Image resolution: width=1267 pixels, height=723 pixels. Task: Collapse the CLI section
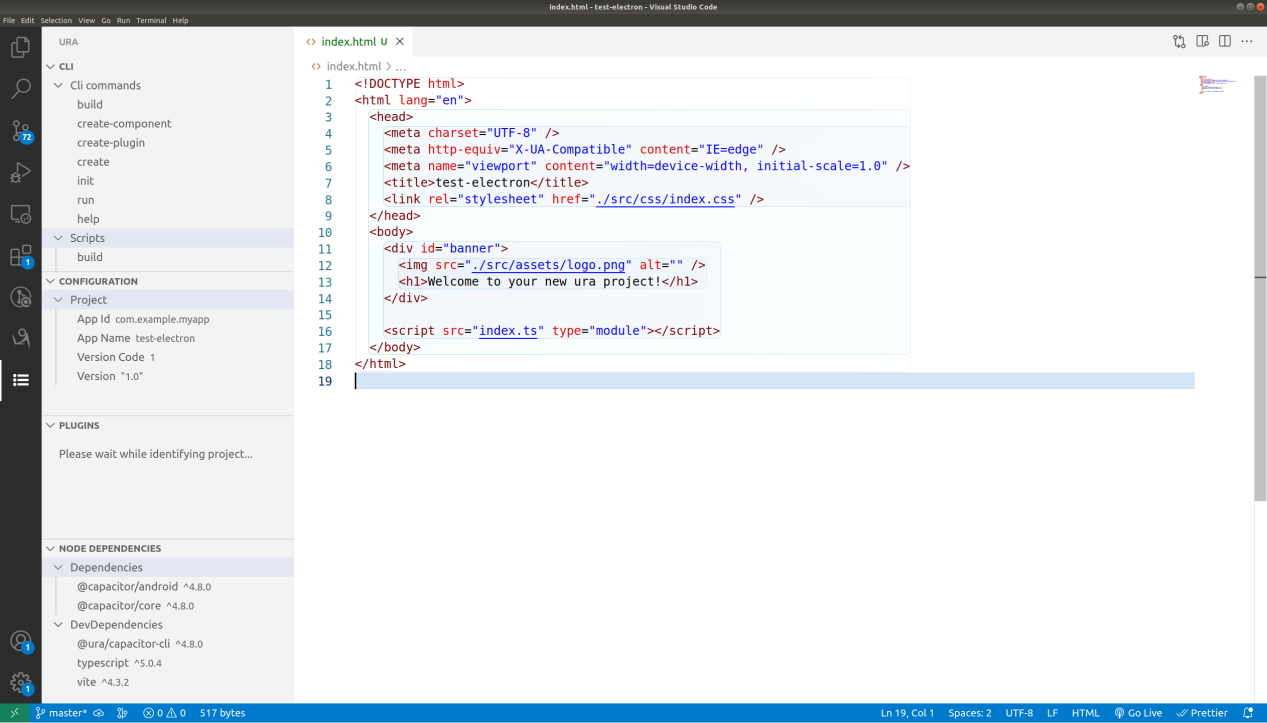[168, 66]
